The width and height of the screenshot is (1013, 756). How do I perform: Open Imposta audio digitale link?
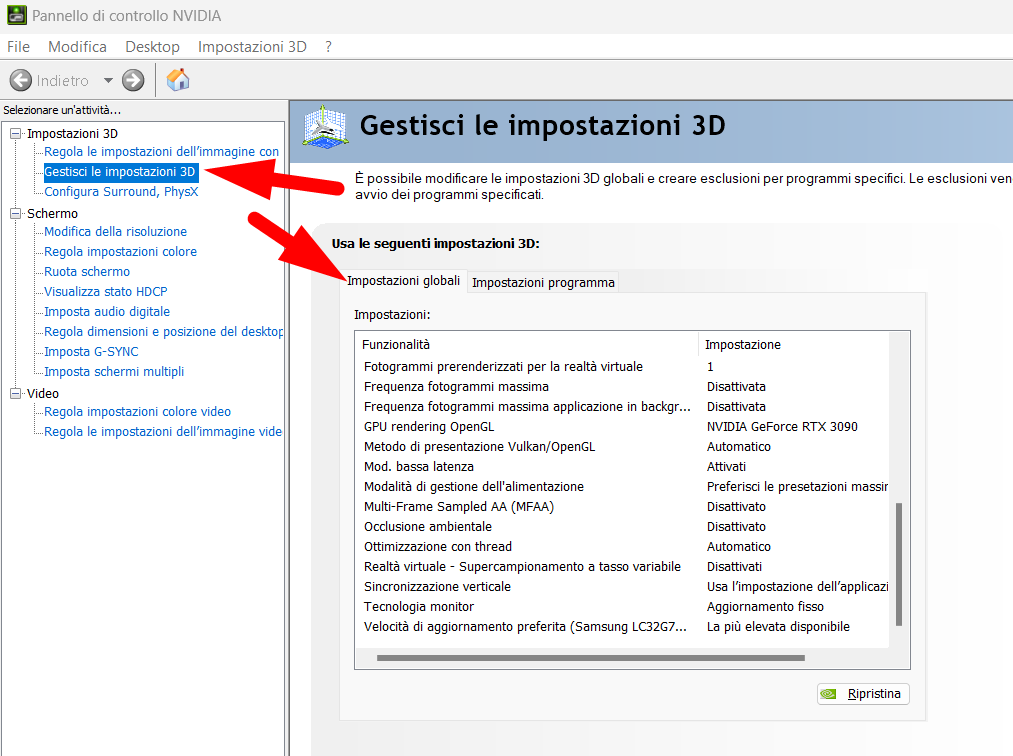(x=107, y=311)
